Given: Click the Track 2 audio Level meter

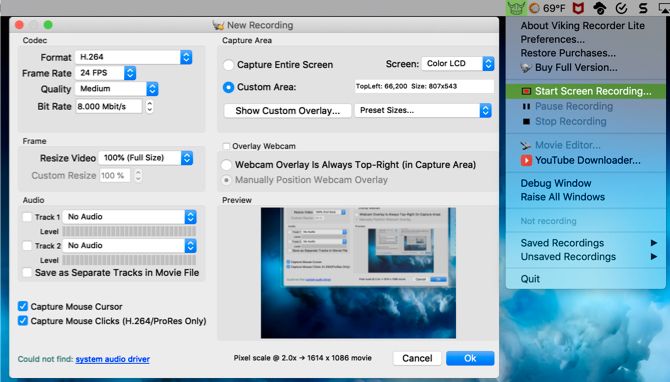Looking at the screenshot, I should [129, 260].
